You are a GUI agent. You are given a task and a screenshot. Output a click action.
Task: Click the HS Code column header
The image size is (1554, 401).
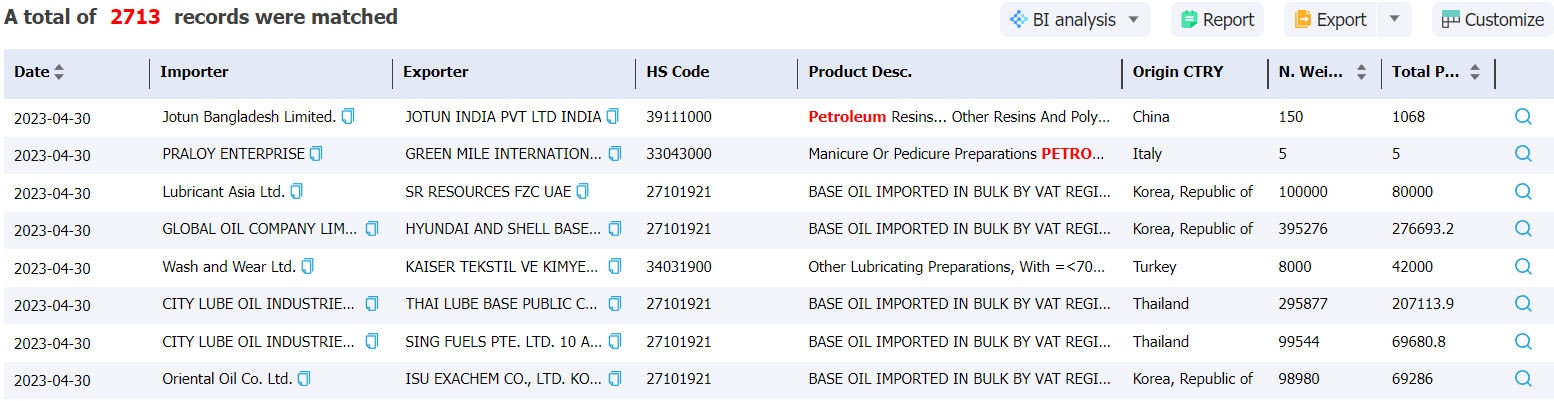pos(678,72)
